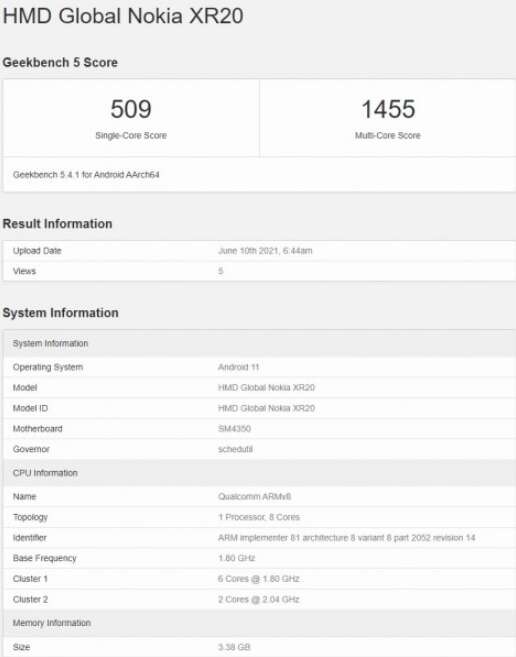Viewport: 516px width, 657px height.
Task: Click the 'Base Frequency' label
Action: (x=44, y=558)
